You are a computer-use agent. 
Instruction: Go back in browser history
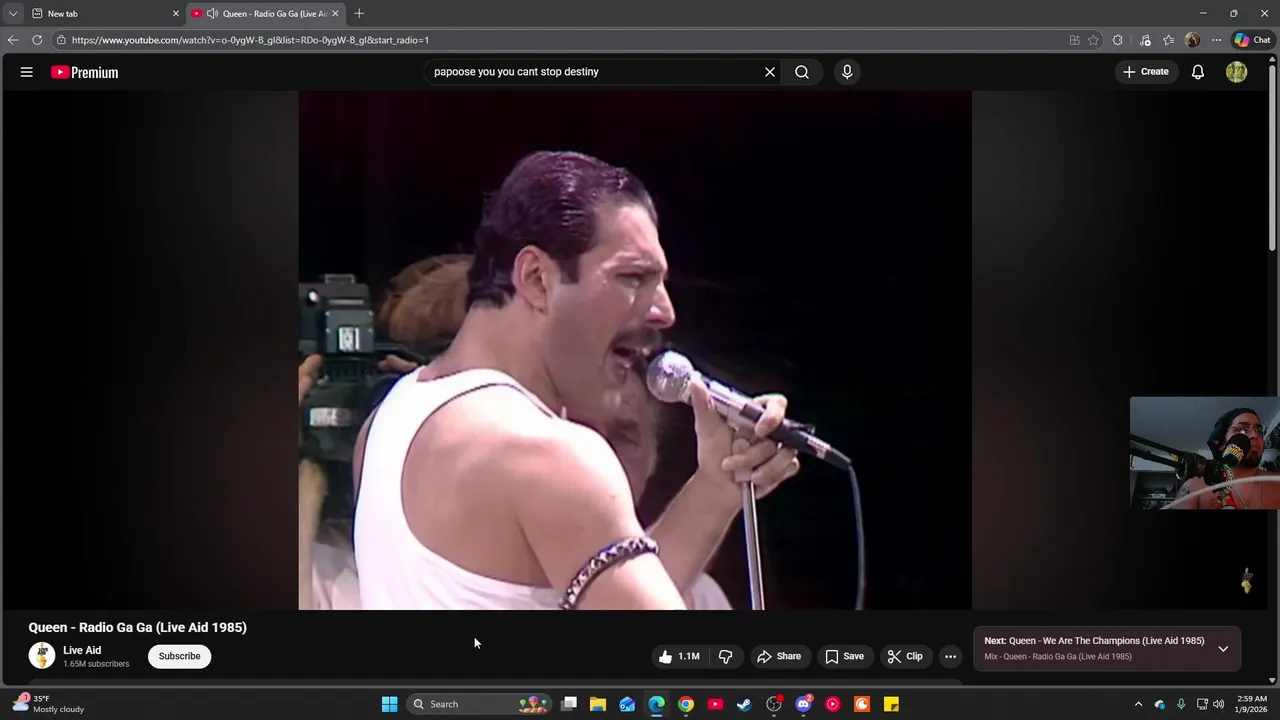click(13, 40)
